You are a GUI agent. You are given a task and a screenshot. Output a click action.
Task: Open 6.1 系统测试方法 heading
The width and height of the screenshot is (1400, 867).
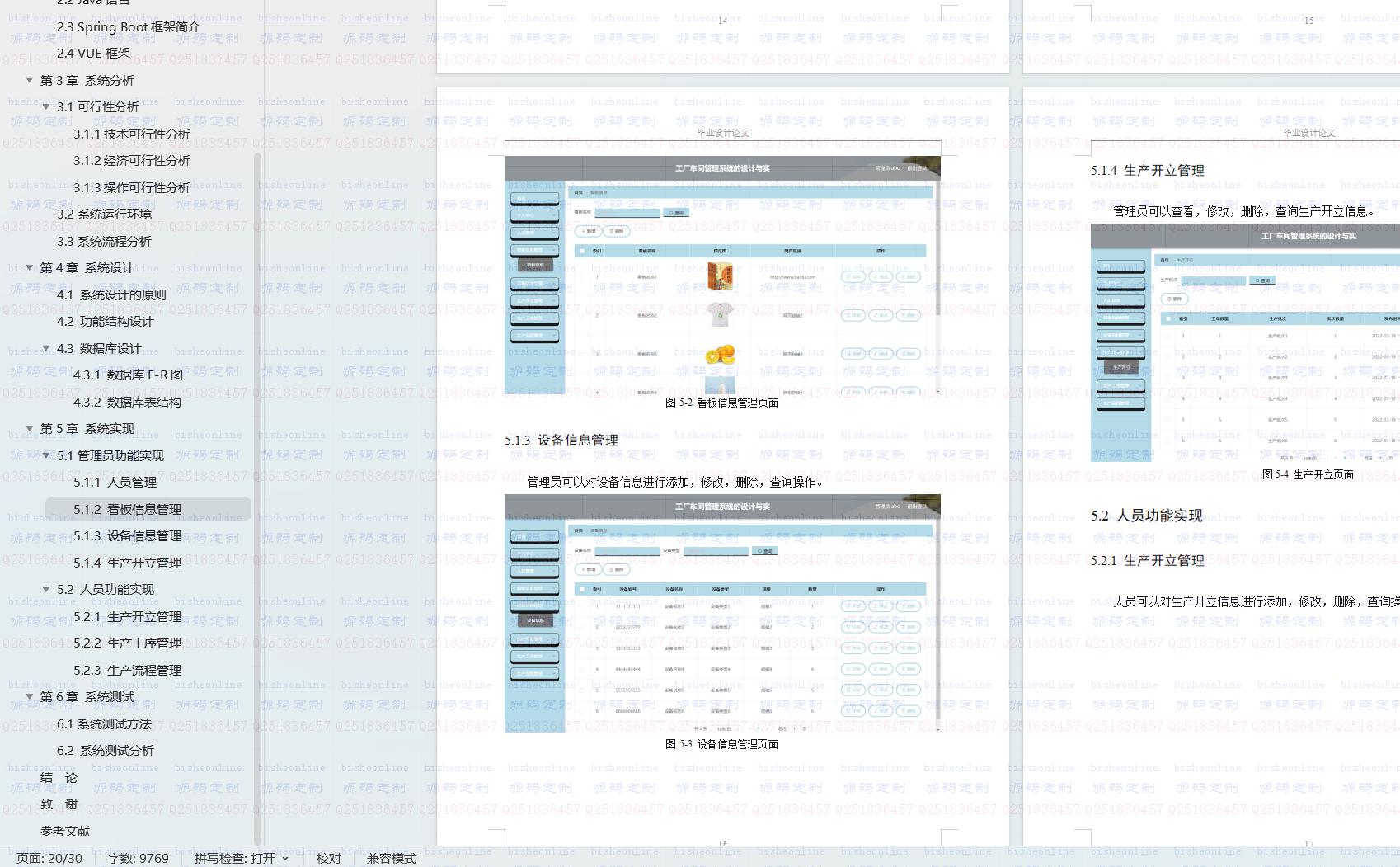coord(104,723)
